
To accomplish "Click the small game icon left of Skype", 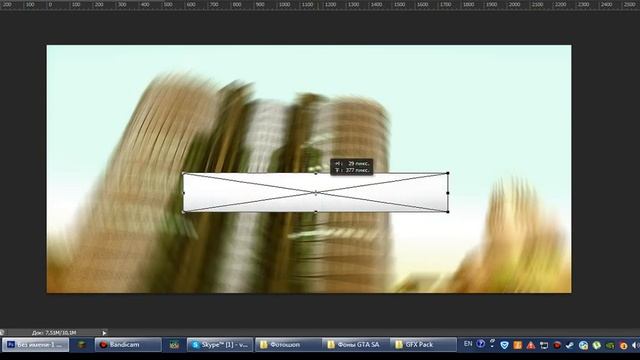I will (x=174, y=345).
